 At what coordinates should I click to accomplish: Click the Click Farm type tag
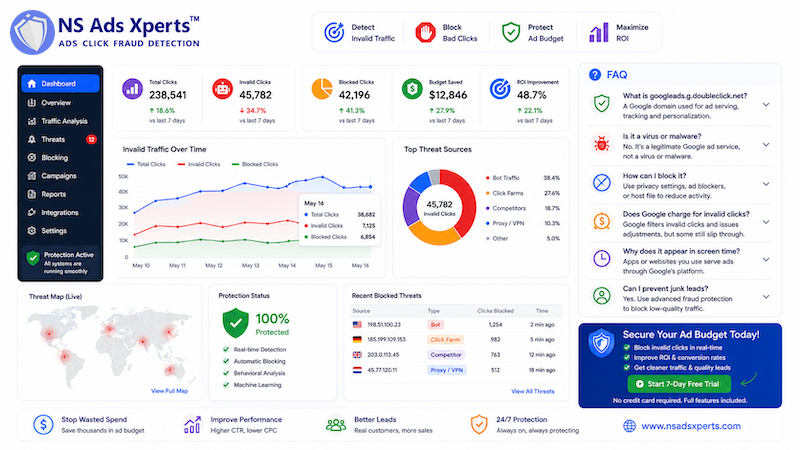[x=445, y=339]
